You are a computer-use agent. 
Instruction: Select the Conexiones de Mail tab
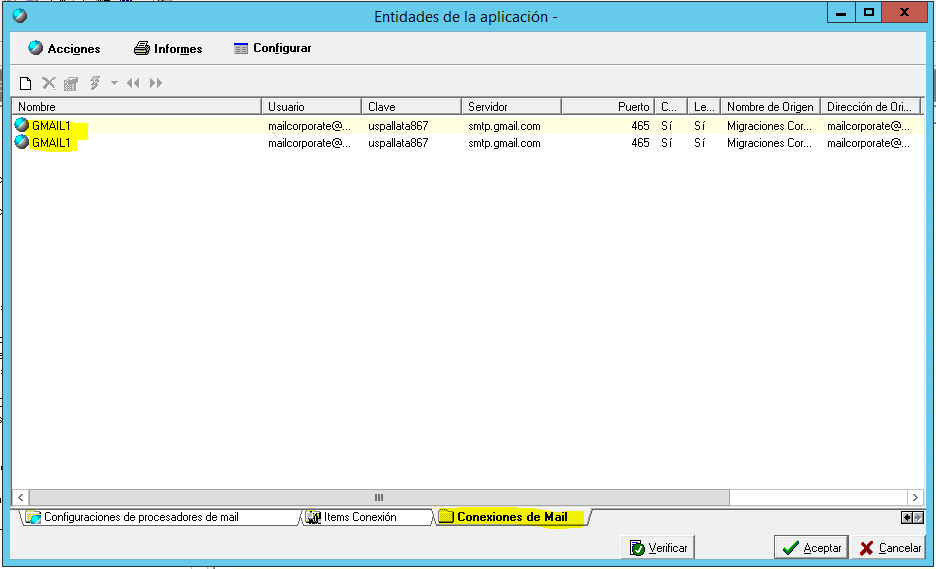point(513,517)
